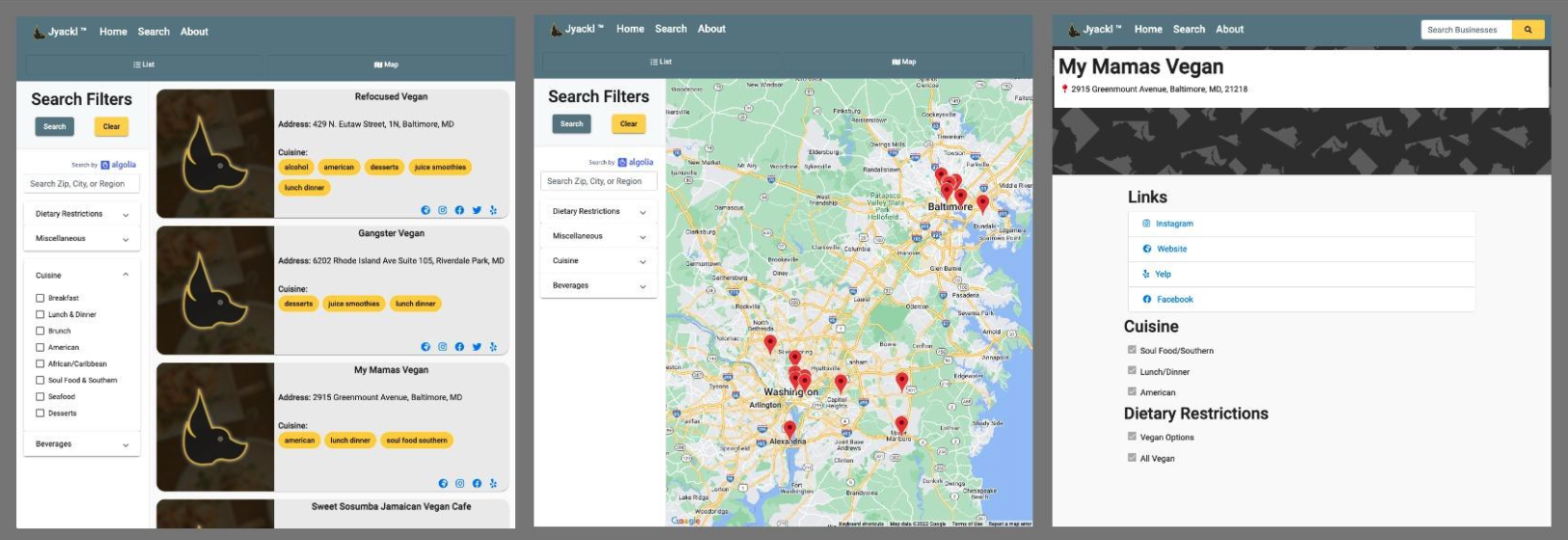The width and height of the screenshot is (1568, 540).
Task: Open the Instagram icon on the Gangster Vegan card
Action: coord(443,347)
